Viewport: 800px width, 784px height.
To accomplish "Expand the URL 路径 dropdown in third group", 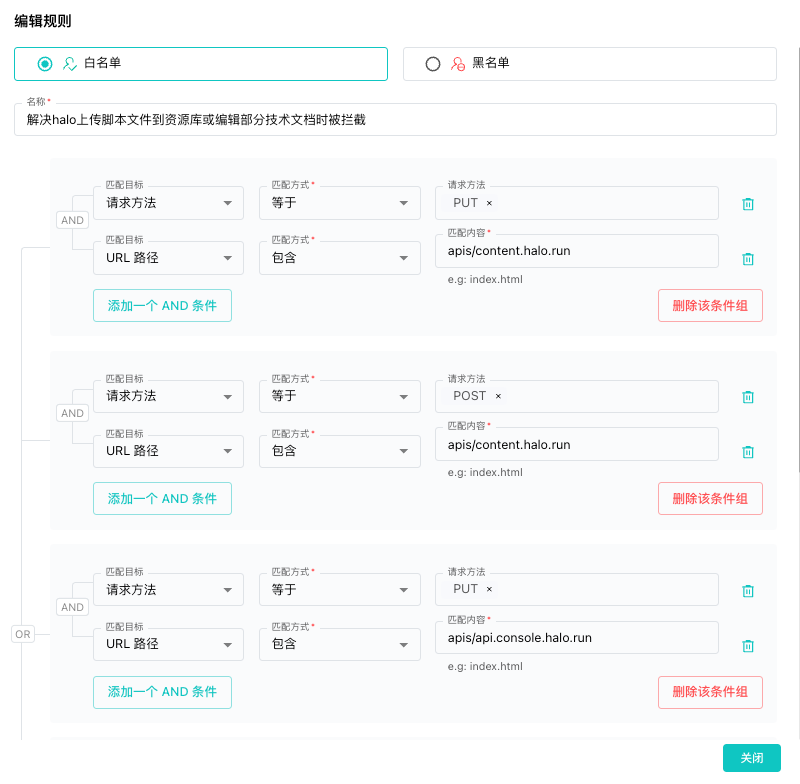I will pyautogui.click(x=168, y=644).
